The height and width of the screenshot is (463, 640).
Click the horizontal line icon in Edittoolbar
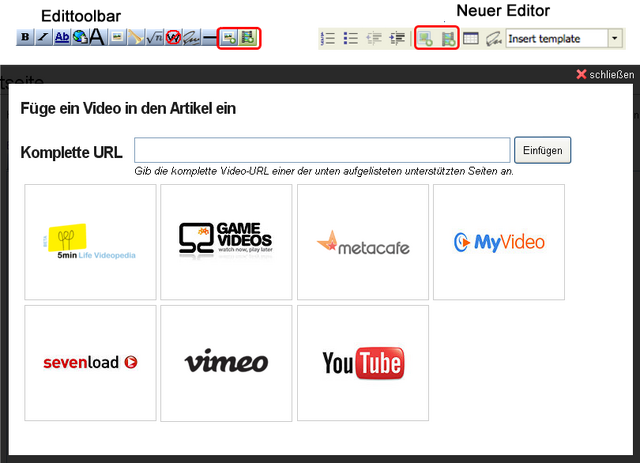click(209, 37)
